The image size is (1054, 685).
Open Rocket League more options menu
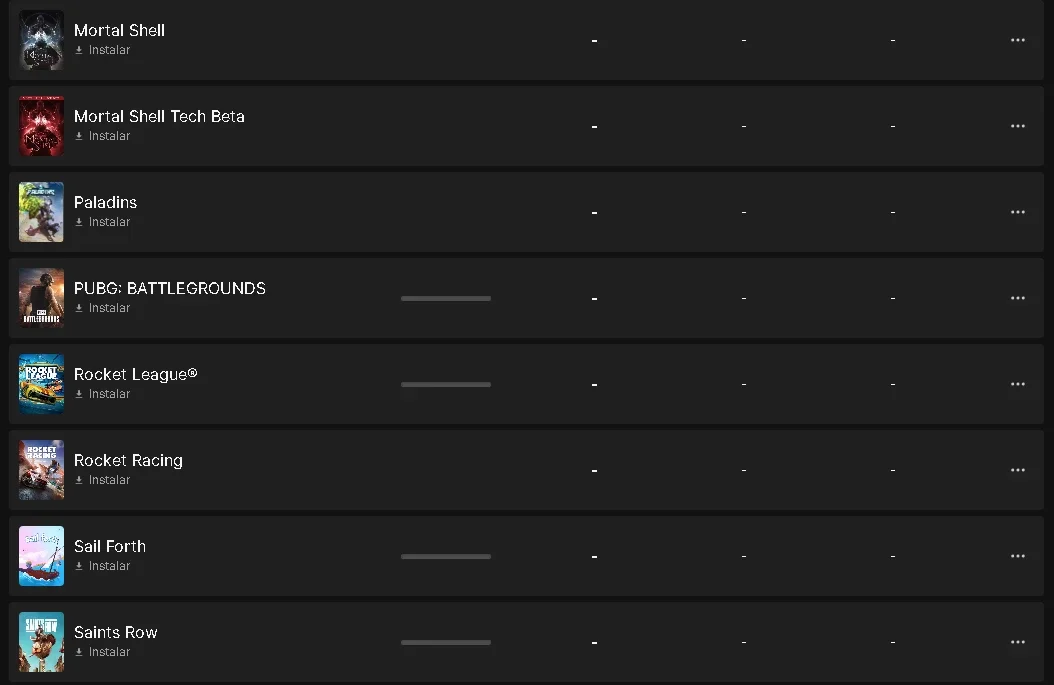(x=1018, y=385)
